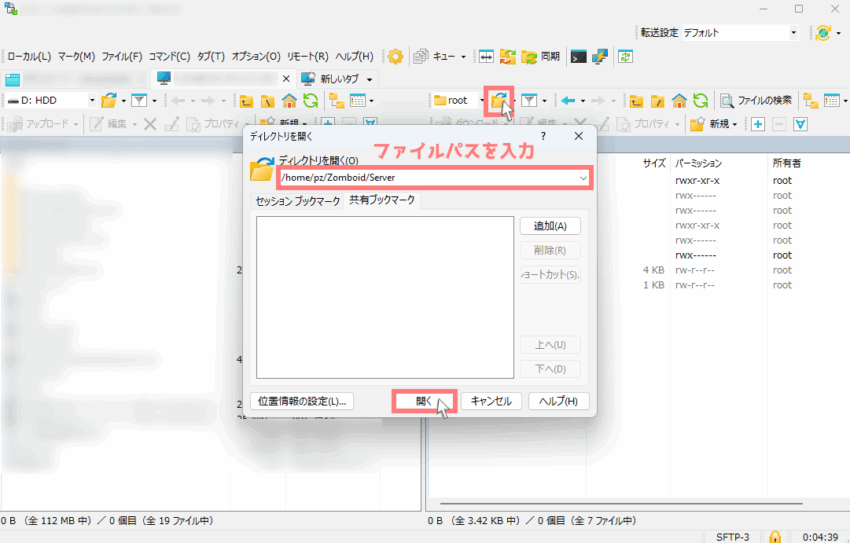Refresh the remote panel with the green arrows icon
Viewport: 850px width, 543px height.
[701, 100]
